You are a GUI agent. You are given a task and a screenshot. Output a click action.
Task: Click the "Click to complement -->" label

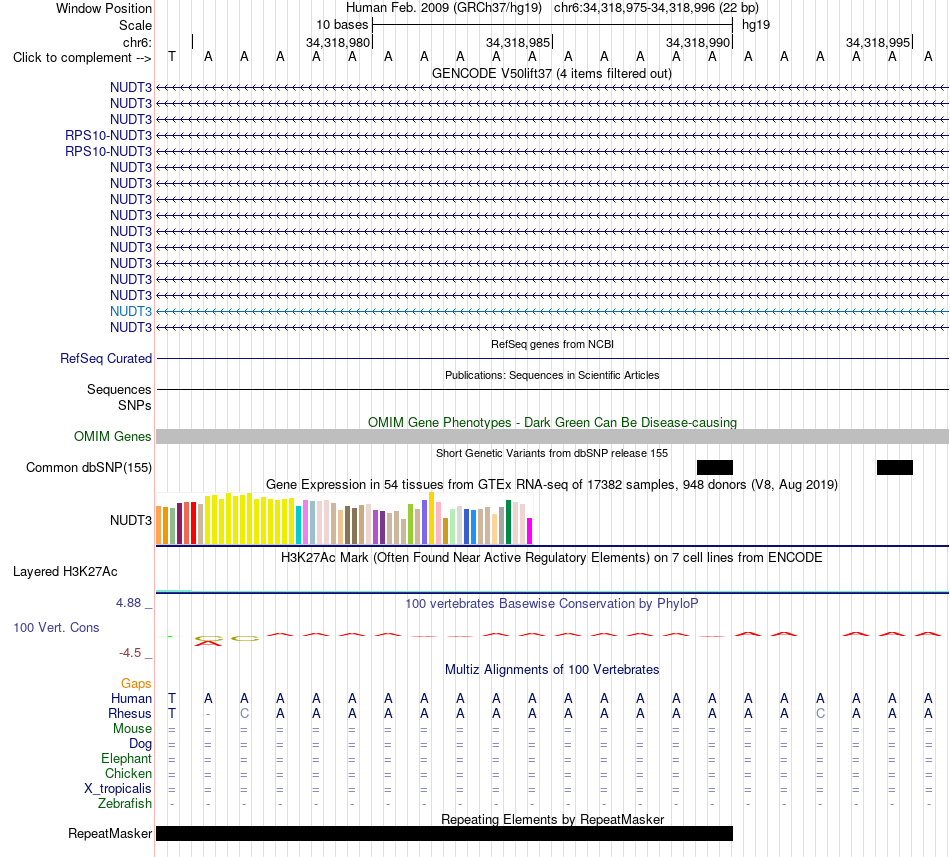click(82, 58)
